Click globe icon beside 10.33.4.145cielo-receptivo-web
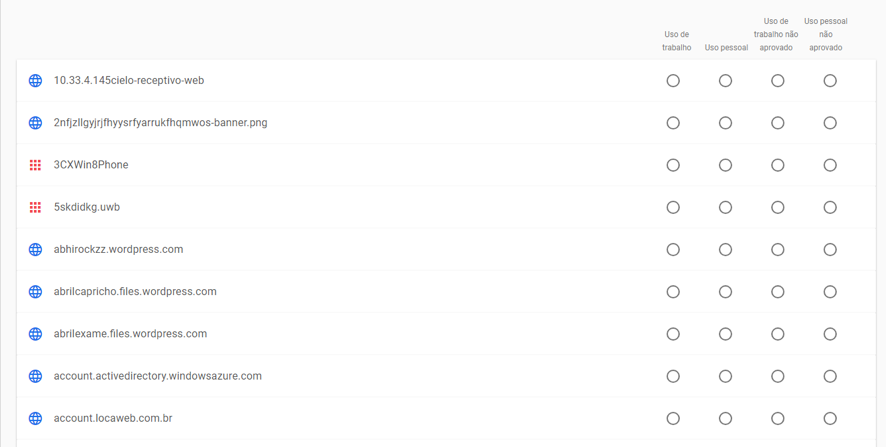886x447 pixels. point(35,81)
